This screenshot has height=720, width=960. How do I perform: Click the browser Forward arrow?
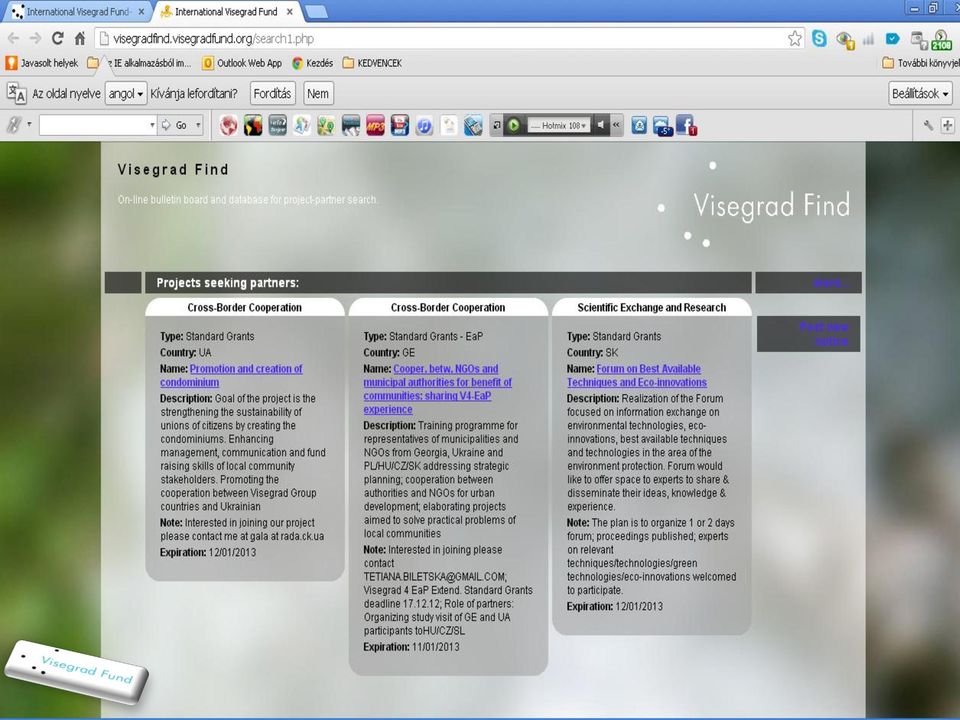tap(36, 39)
